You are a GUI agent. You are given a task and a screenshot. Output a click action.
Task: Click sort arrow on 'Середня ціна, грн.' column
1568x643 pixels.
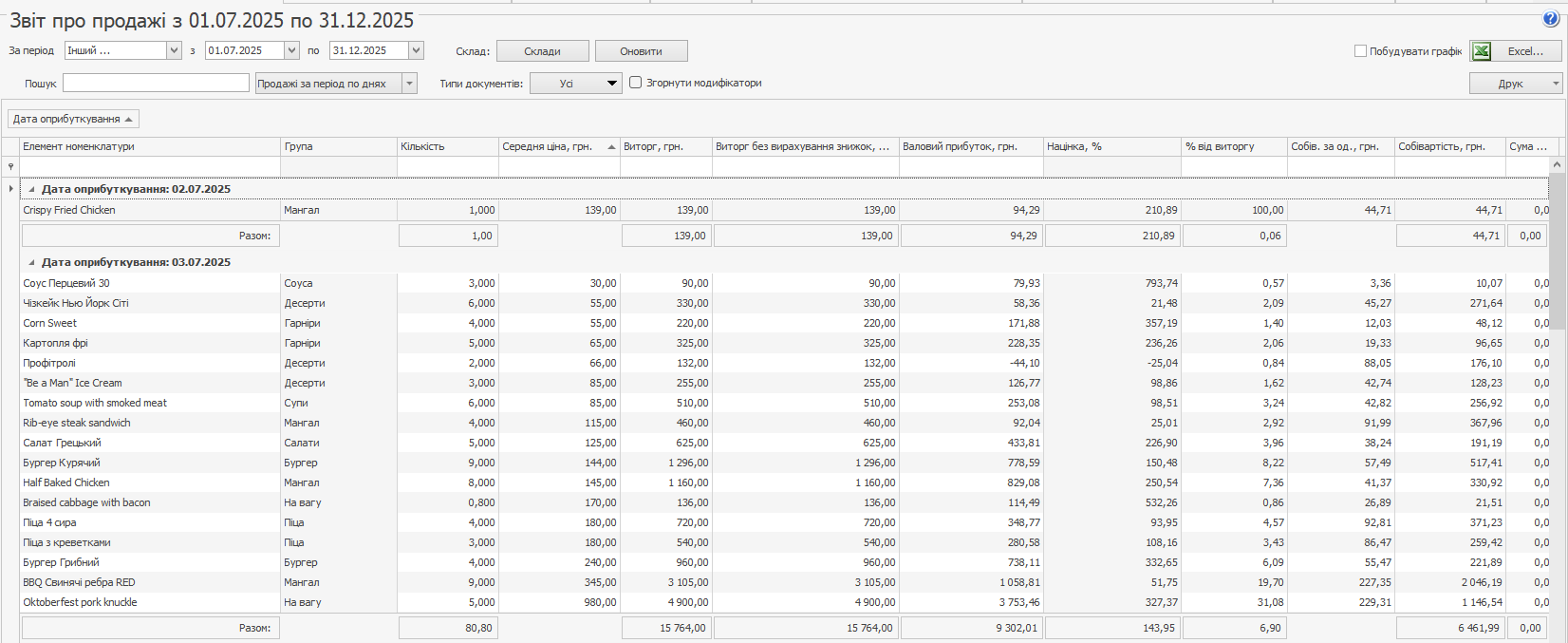611,147
